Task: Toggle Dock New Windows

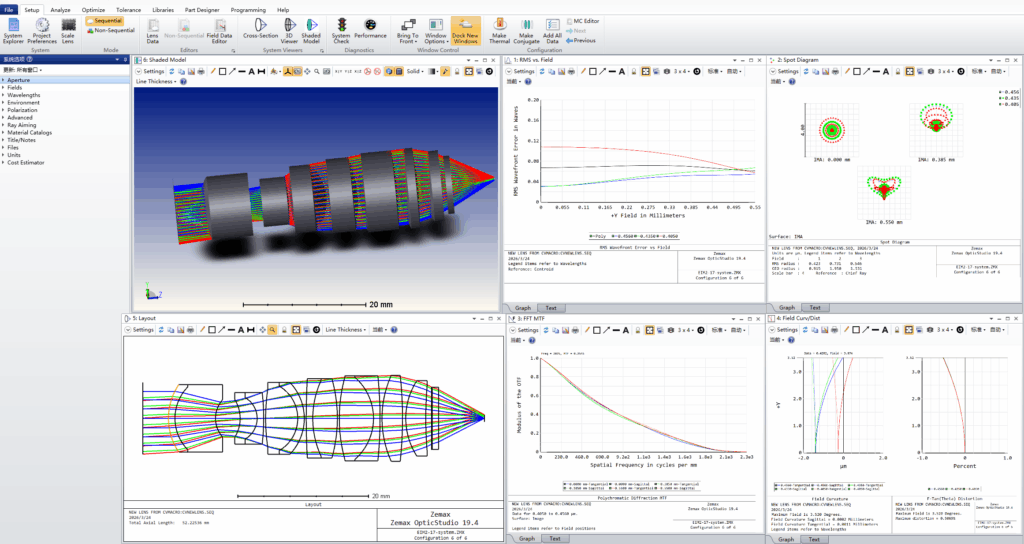Action: (x=465, y=29)
